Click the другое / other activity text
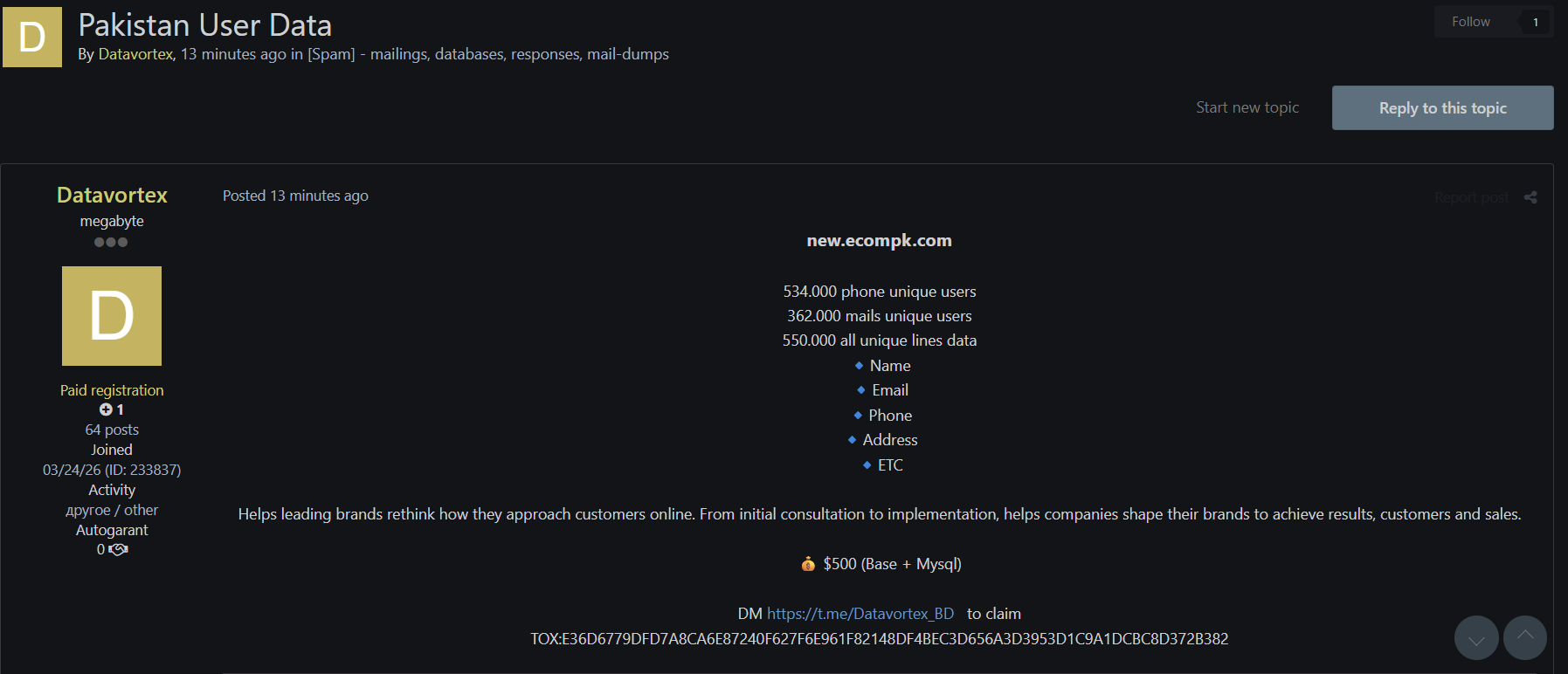The height and width of the screenshot is (674, 1568). pos(112,510)
